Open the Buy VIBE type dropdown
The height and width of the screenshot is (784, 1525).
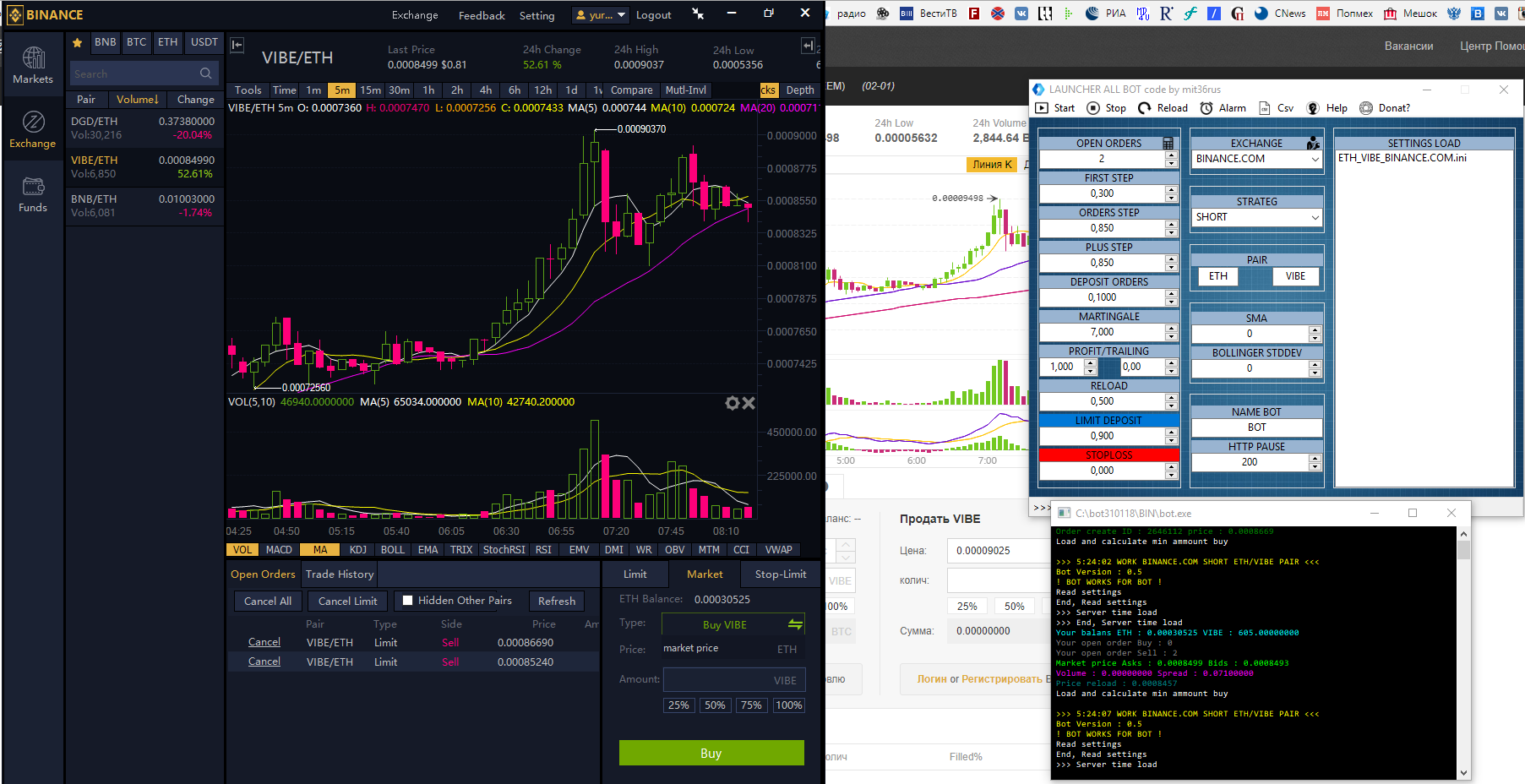click(x=733, y=624)
